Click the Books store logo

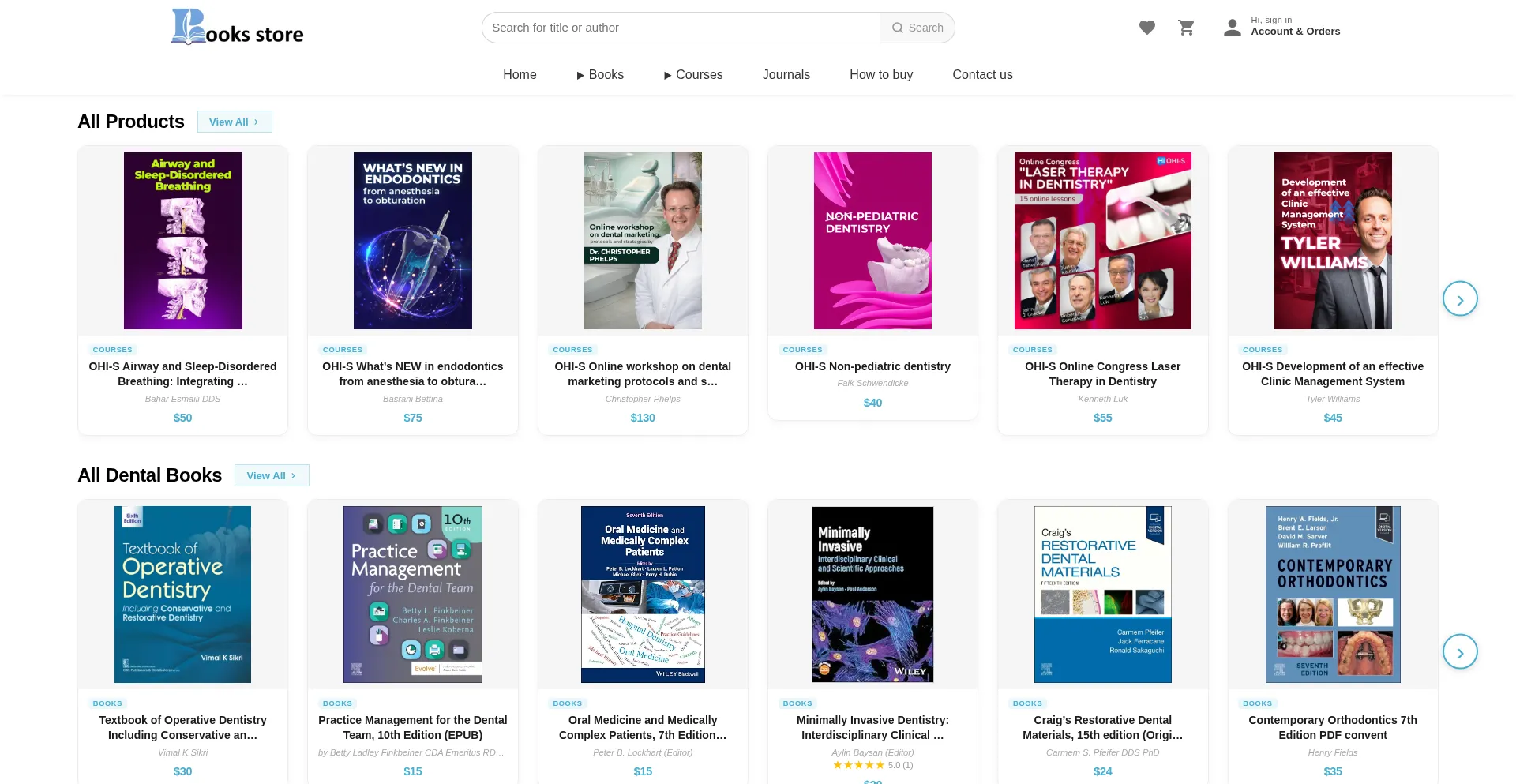pos(238,27)
